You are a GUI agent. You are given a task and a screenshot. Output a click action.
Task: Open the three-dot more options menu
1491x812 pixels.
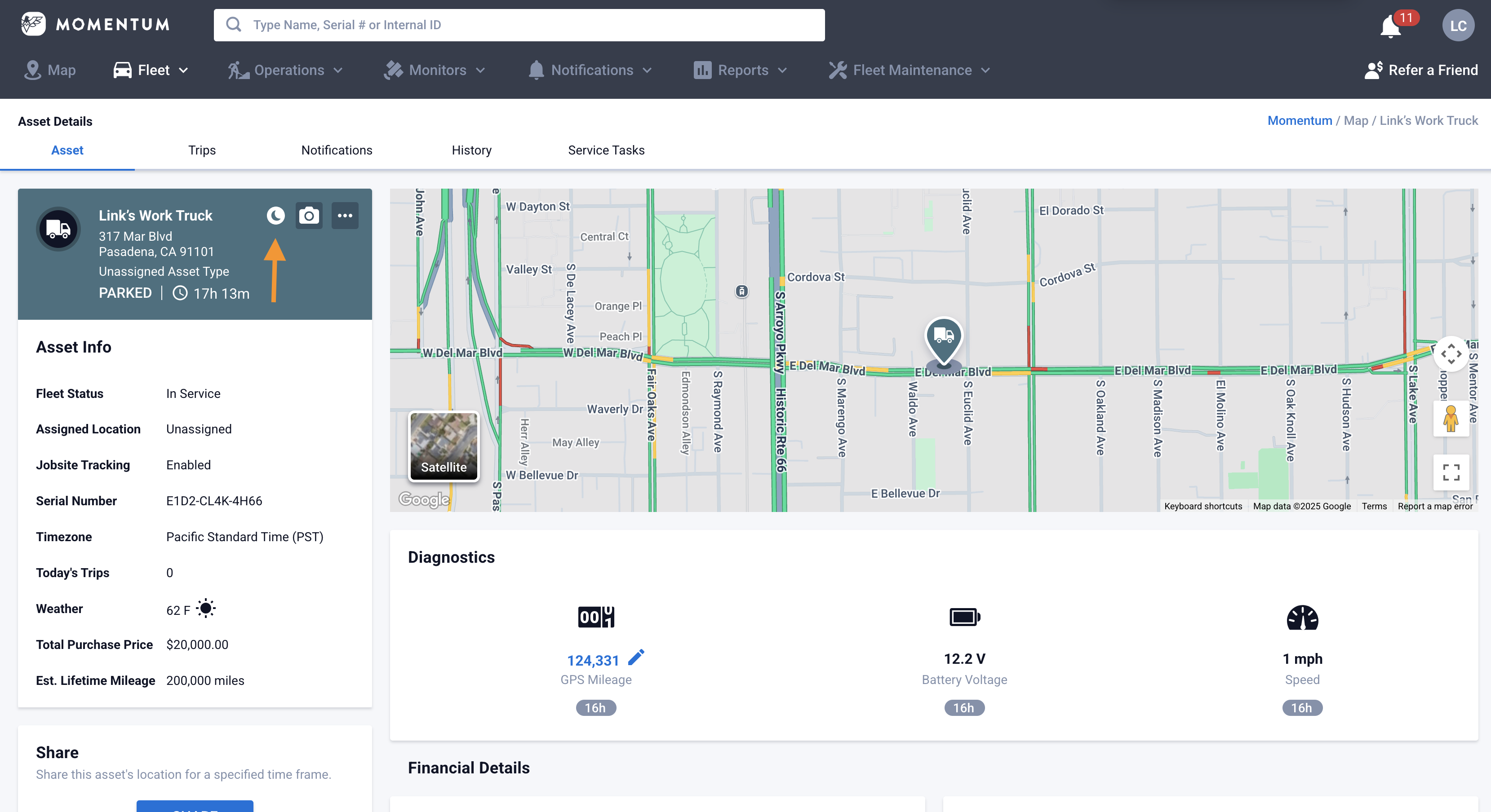pyautogui.click(x=345, y=216)
